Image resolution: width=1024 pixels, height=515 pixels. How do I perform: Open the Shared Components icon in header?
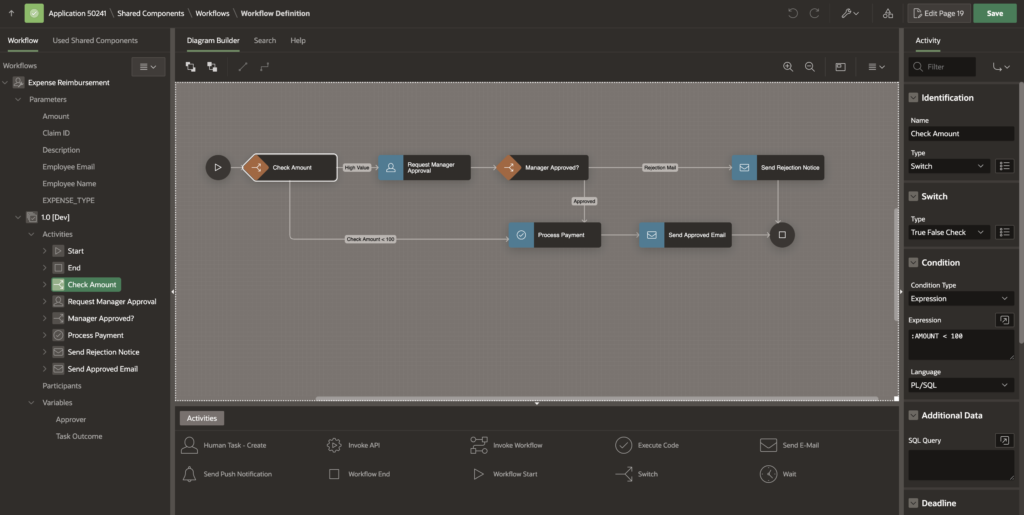tap(888, 14)
